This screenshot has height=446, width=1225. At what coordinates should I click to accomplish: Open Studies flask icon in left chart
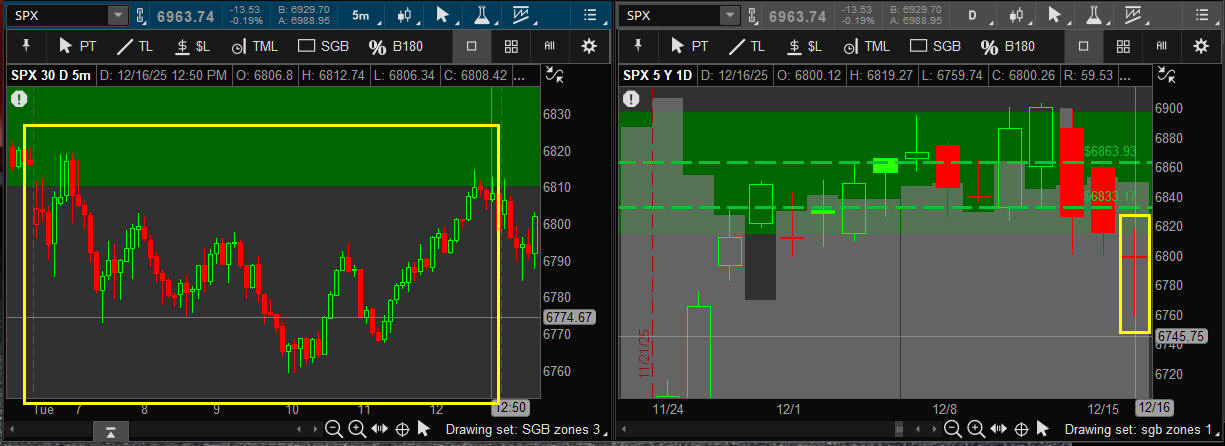482,15
